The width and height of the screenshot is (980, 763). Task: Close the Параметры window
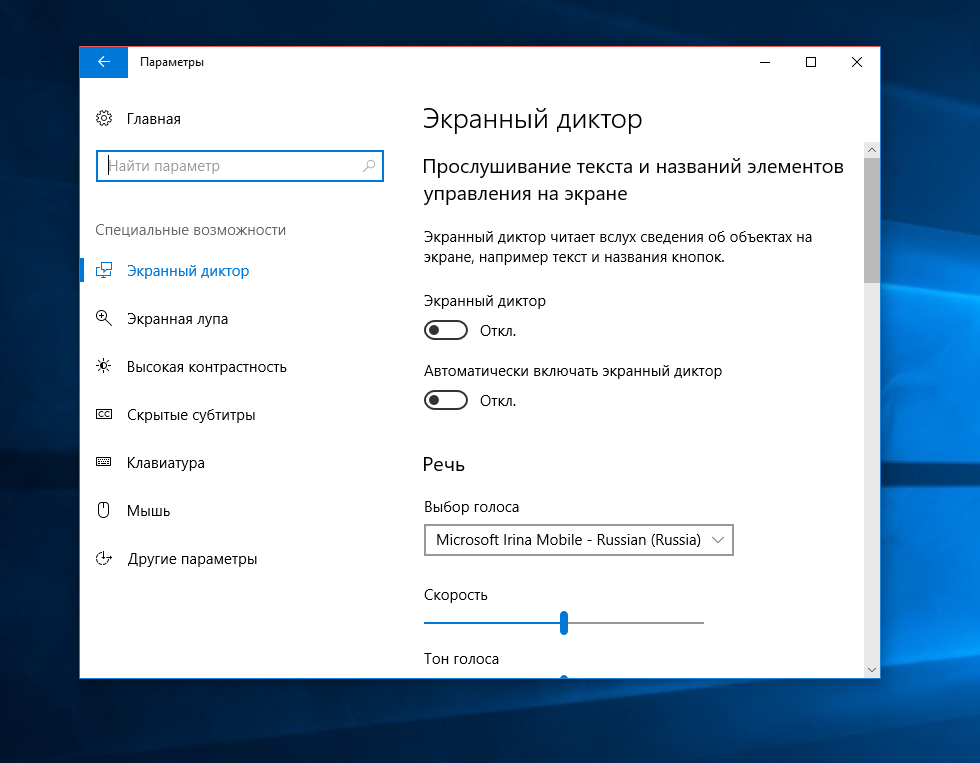click(857, 62)
